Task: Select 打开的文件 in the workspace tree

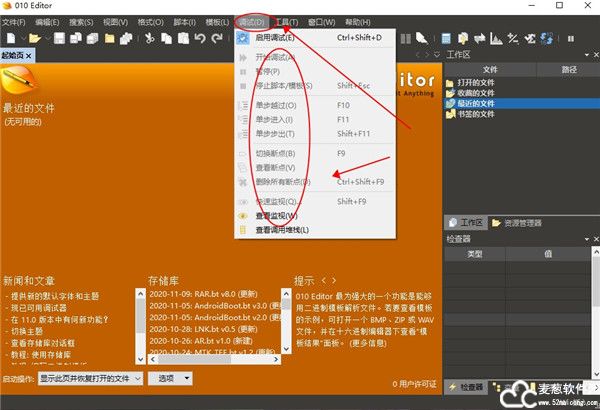Action: point(476,82)
